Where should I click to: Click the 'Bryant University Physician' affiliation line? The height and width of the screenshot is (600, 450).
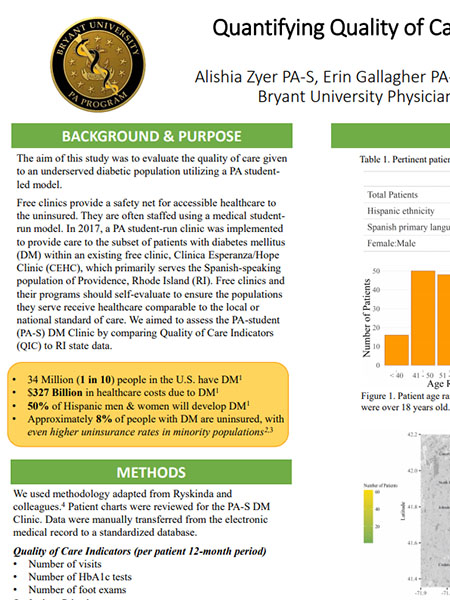354,96
